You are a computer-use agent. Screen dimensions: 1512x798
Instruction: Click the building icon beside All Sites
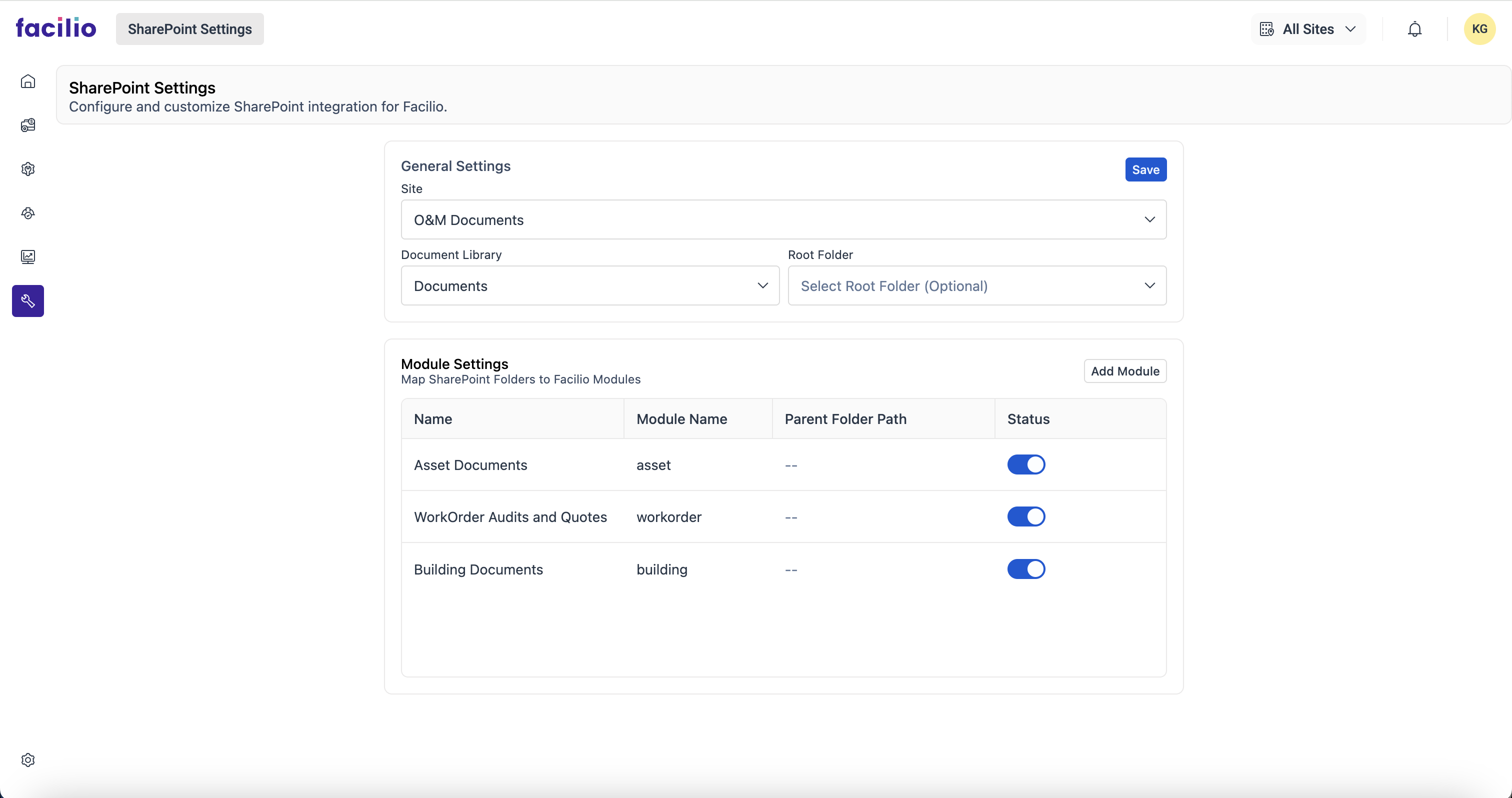(1266, 29)
